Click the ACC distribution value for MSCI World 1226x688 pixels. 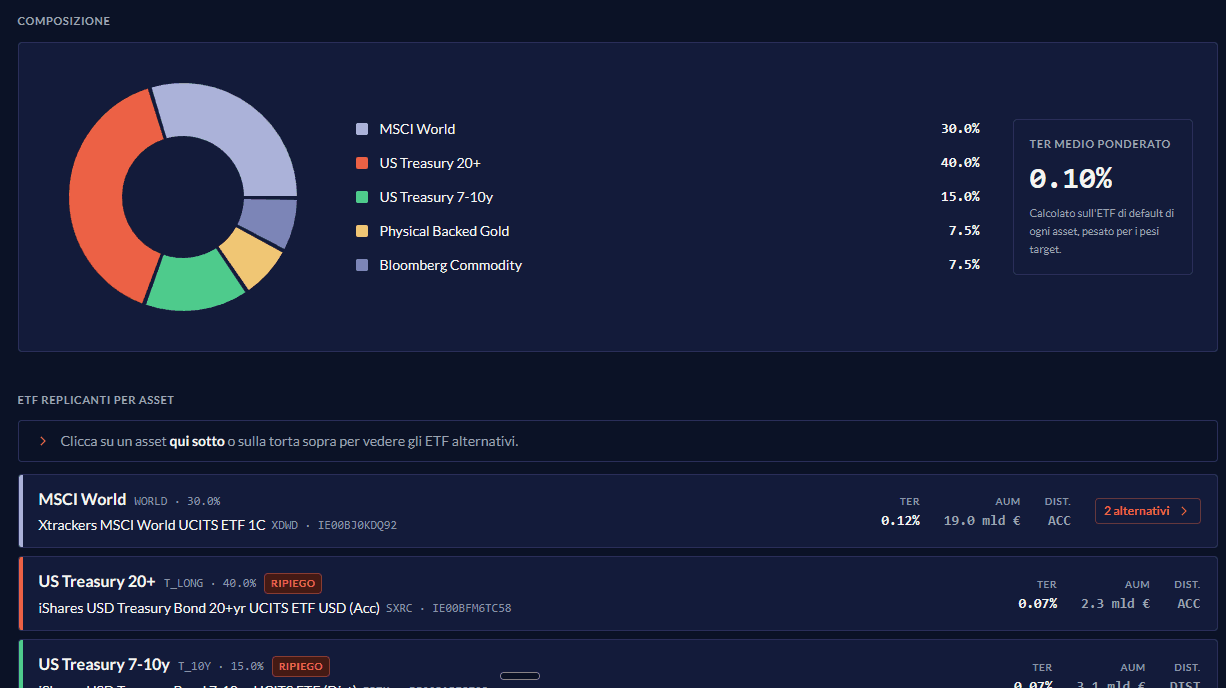tap(1059, 520)
